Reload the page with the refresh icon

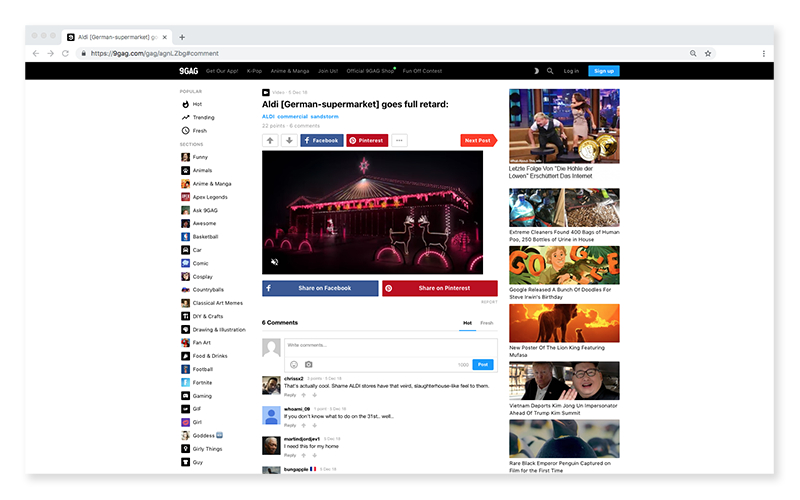pos(65,53)
